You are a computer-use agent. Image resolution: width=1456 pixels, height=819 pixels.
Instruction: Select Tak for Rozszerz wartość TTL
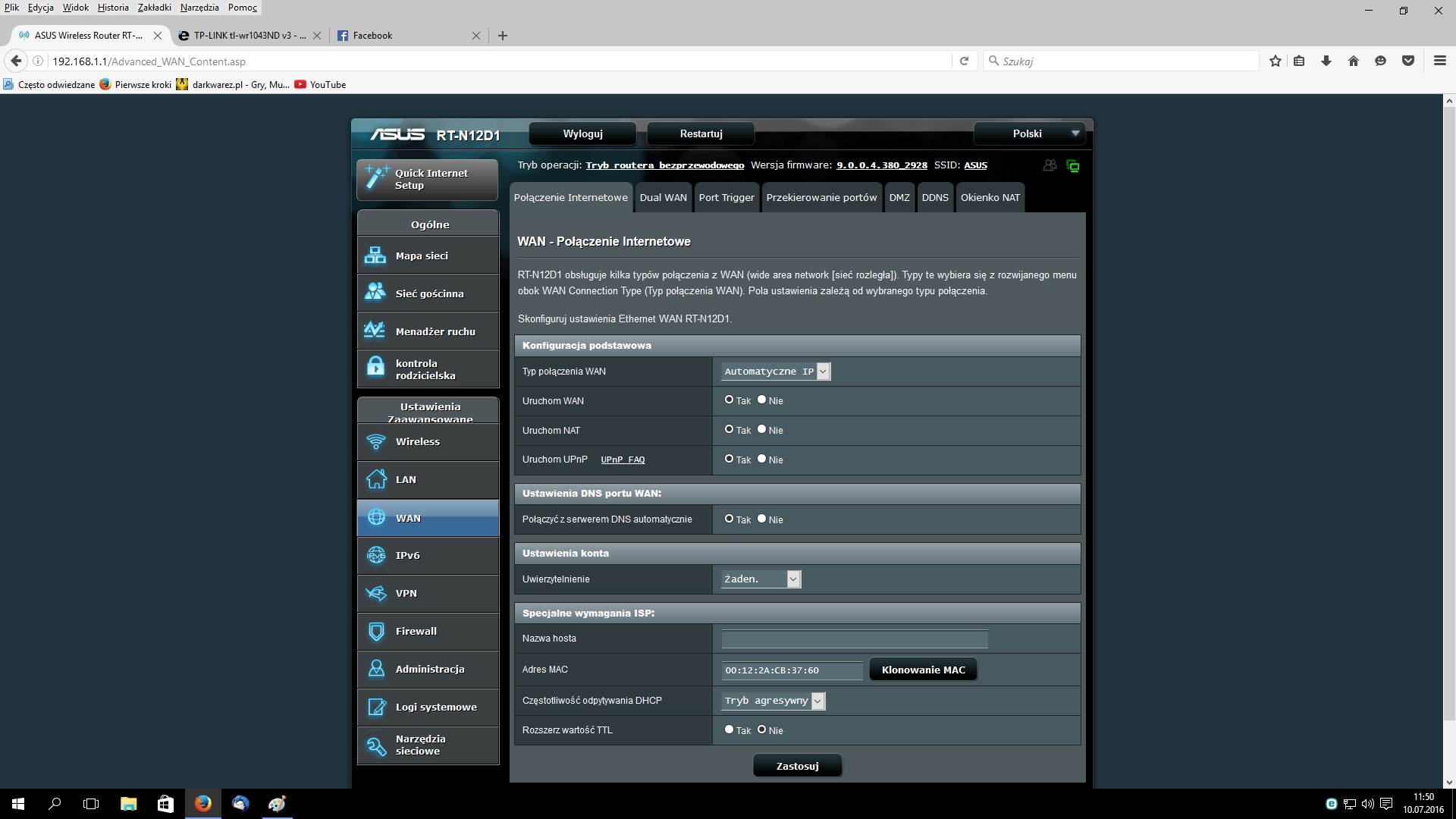[x=729, y=730]
